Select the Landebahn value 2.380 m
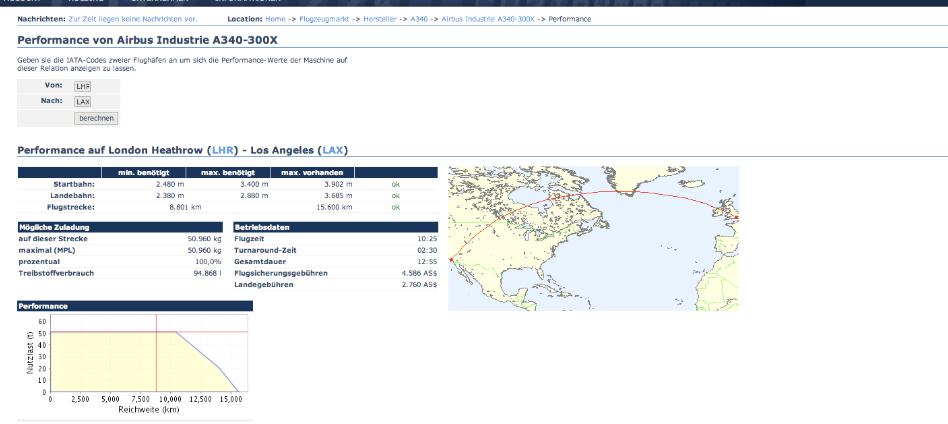This screenshot has height=424, width=948. click(x=170, y=195)
